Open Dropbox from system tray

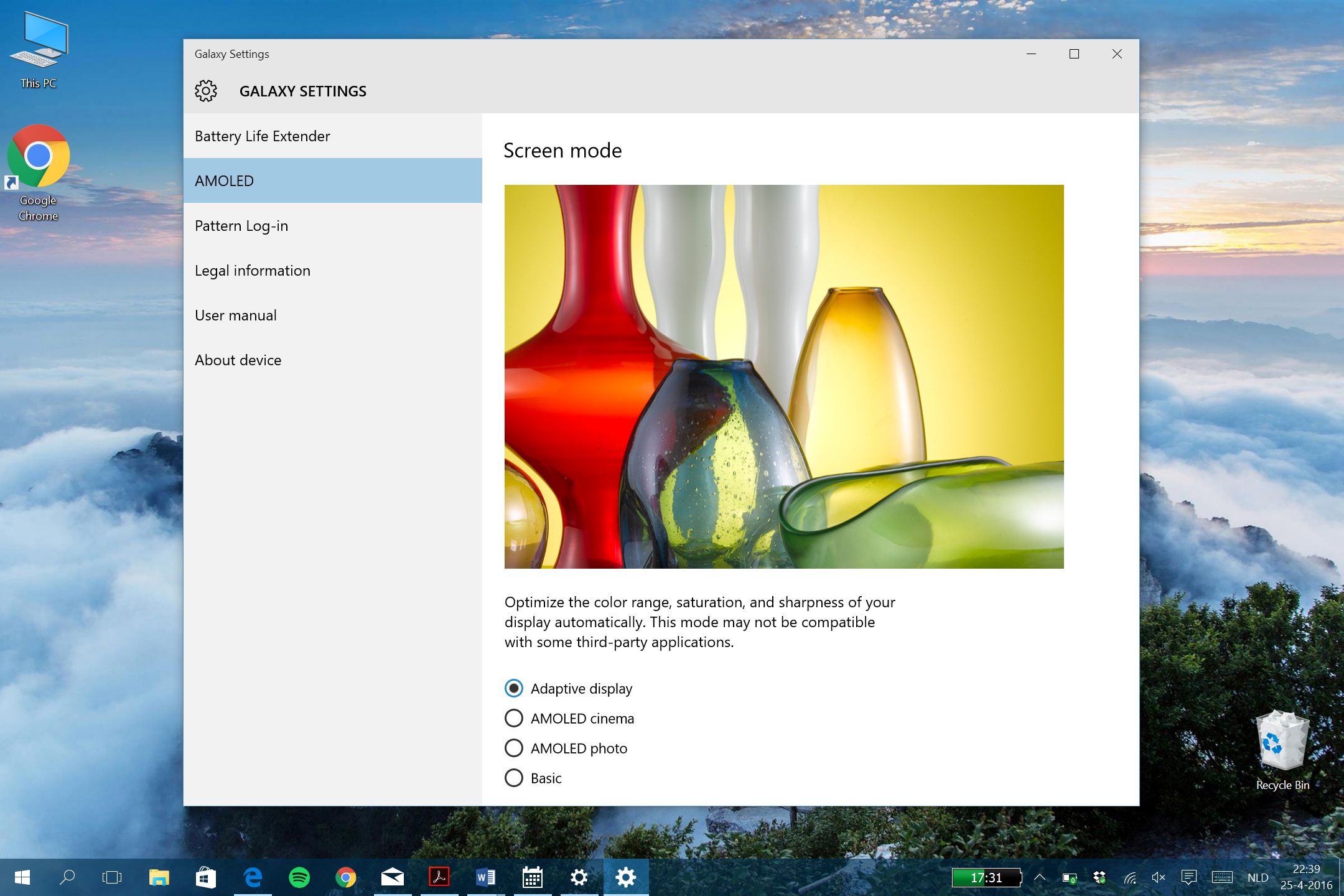tap(1099, 877)
